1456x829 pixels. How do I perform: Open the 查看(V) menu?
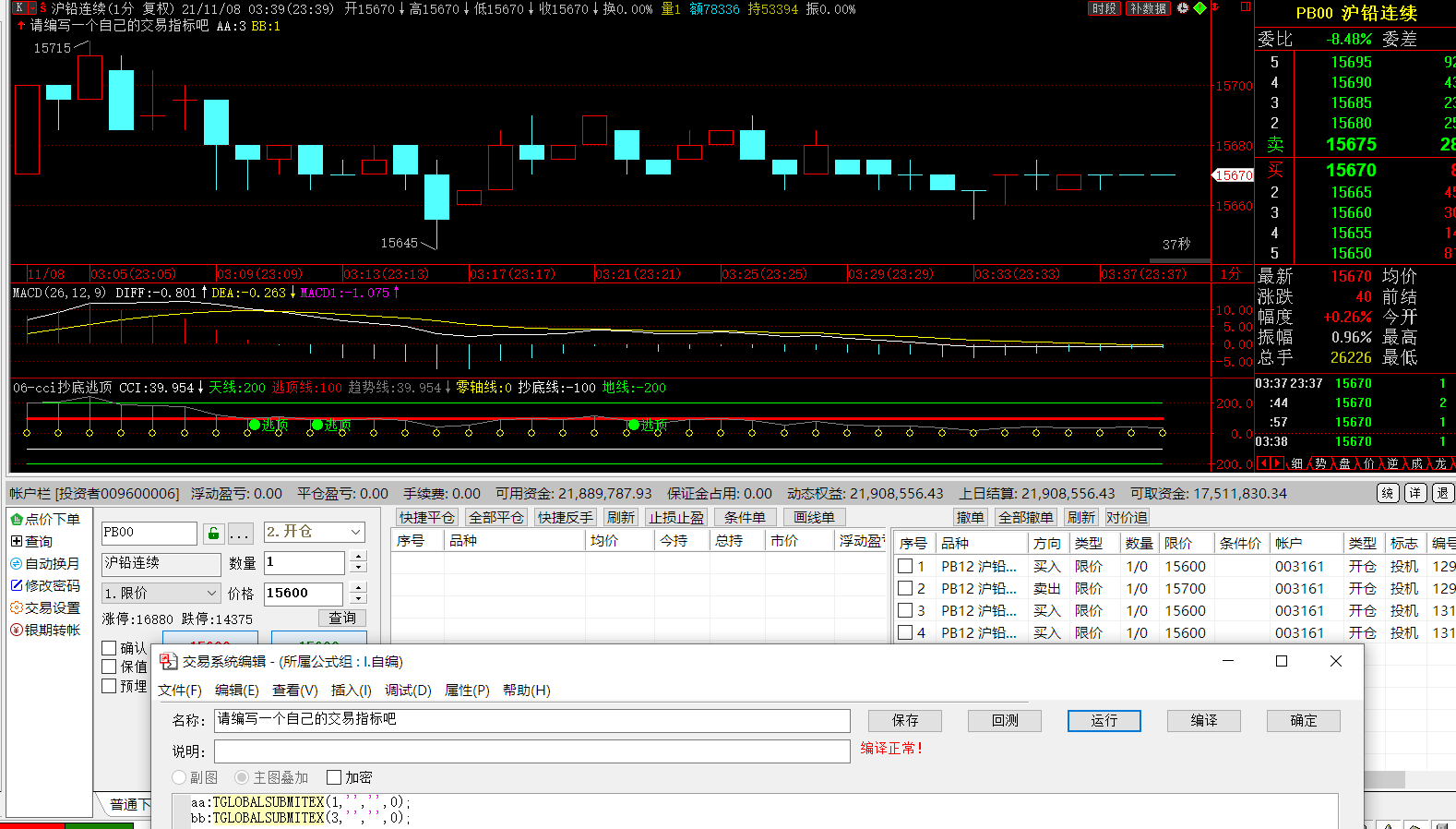(x=295, y=691)
